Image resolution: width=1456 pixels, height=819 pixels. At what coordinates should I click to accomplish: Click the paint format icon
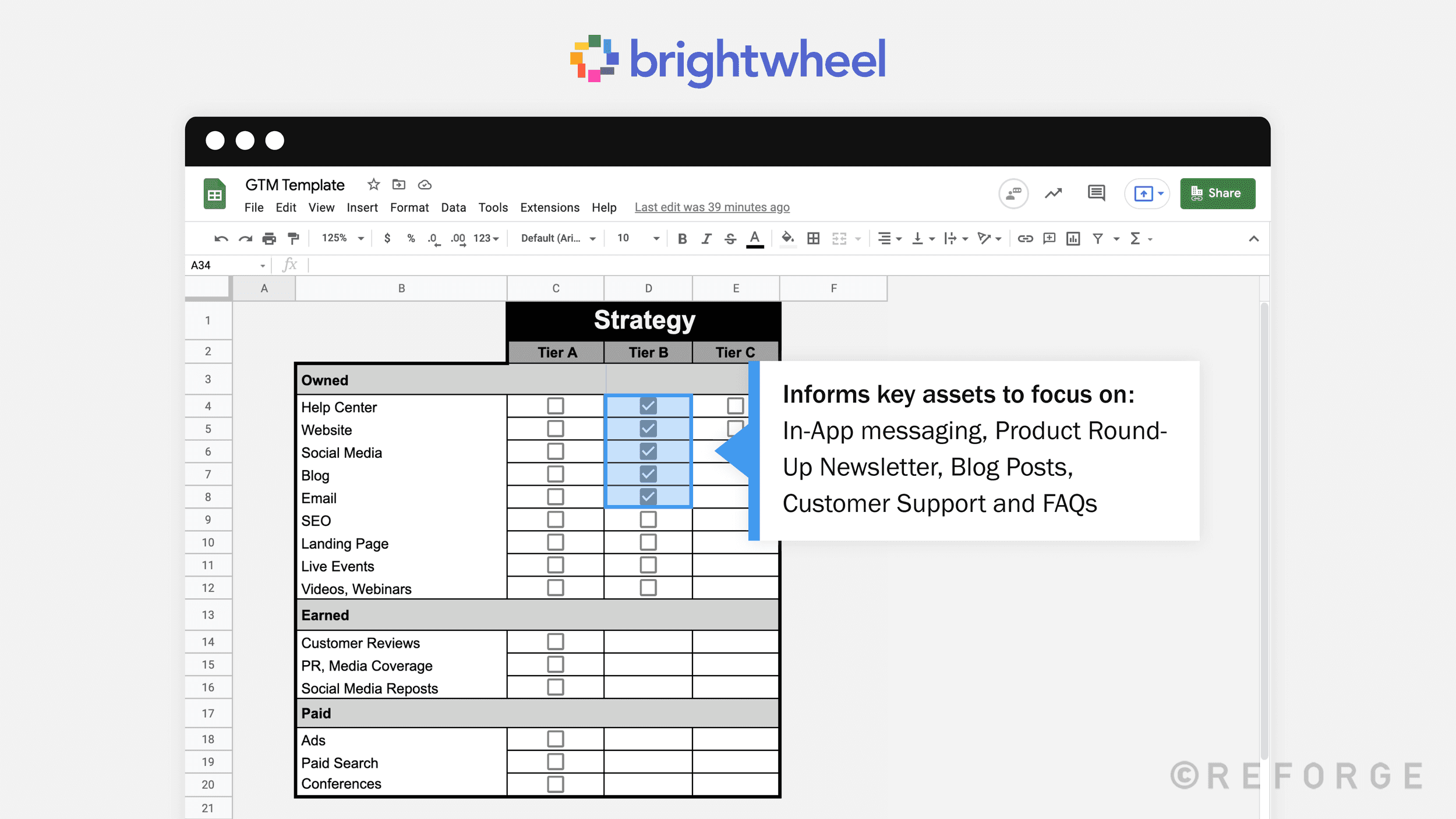point(293,238)
